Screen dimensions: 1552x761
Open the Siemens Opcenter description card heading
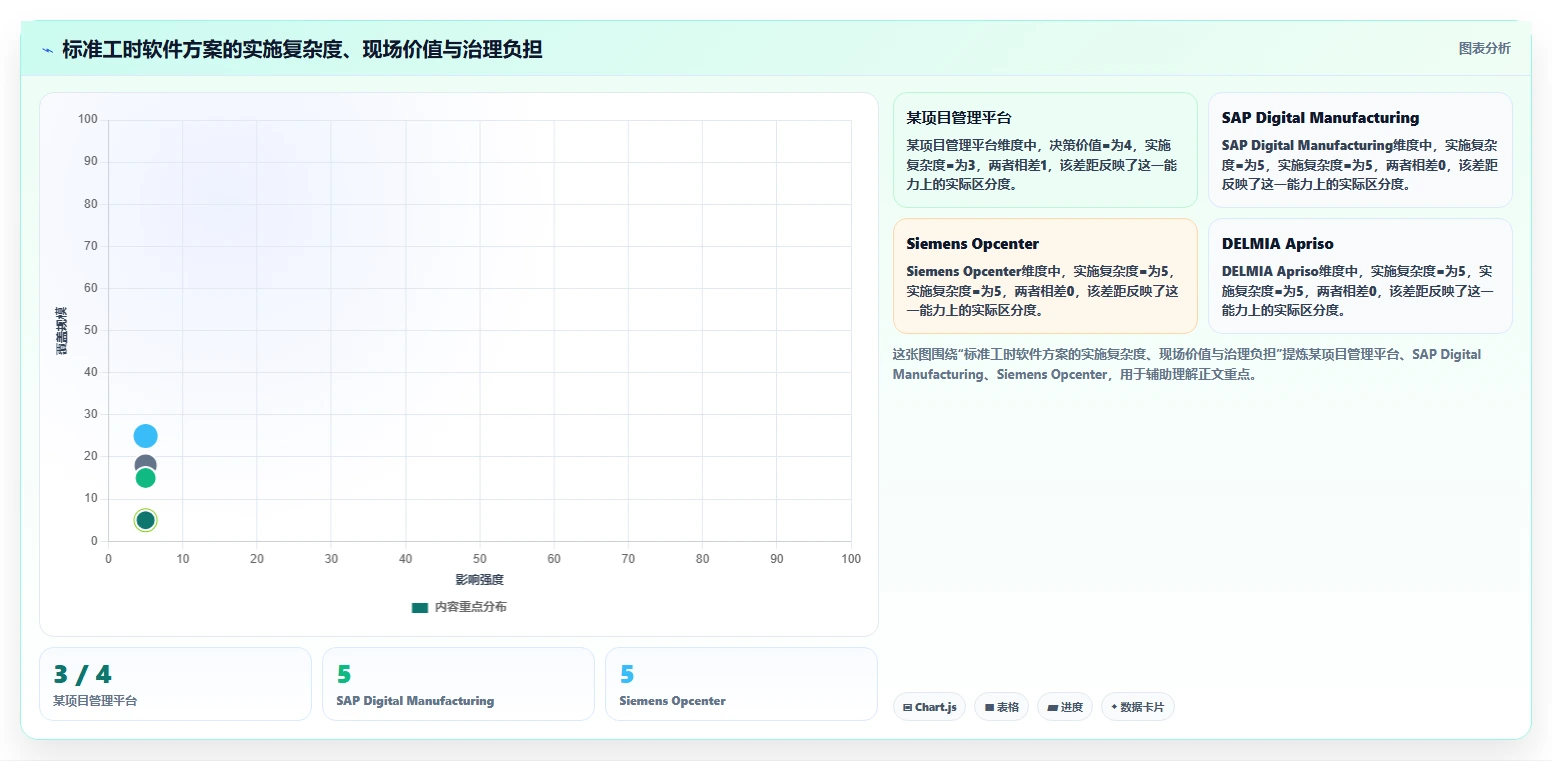(972, 244)
